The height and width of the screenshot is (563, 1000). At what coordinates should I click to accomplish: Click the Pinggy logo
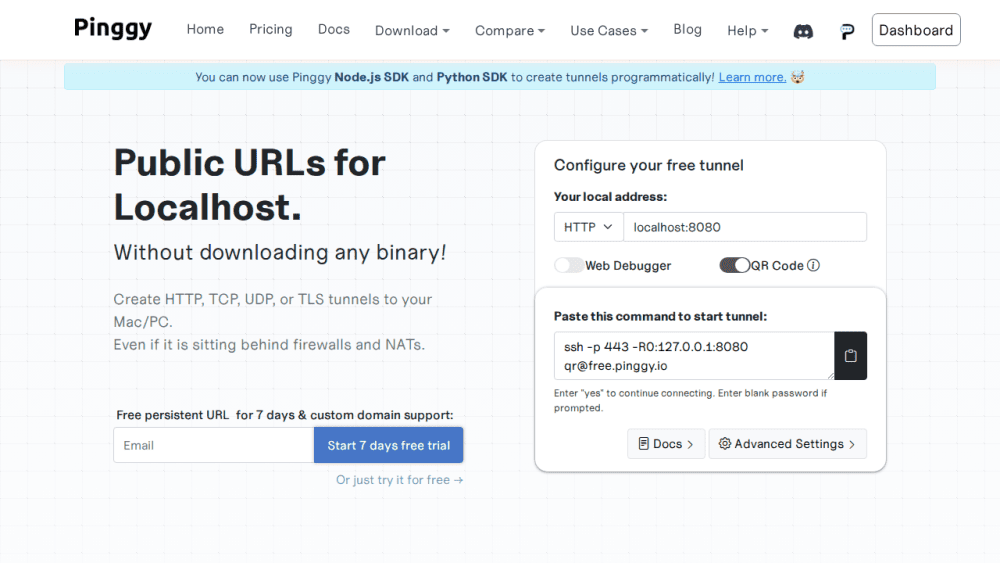coord(113,29)
